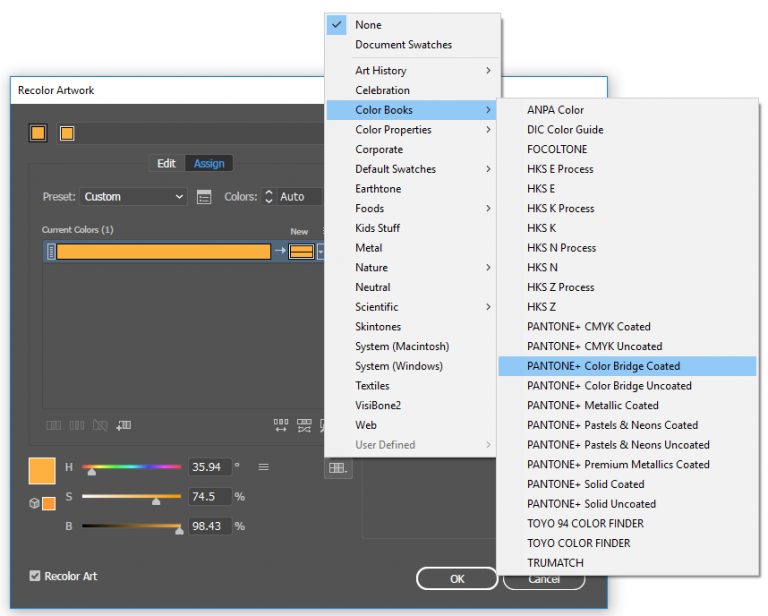Choose Document Swatches from the menu
Viewport: 768px width, 616px height.
click(x=413, y=45)
